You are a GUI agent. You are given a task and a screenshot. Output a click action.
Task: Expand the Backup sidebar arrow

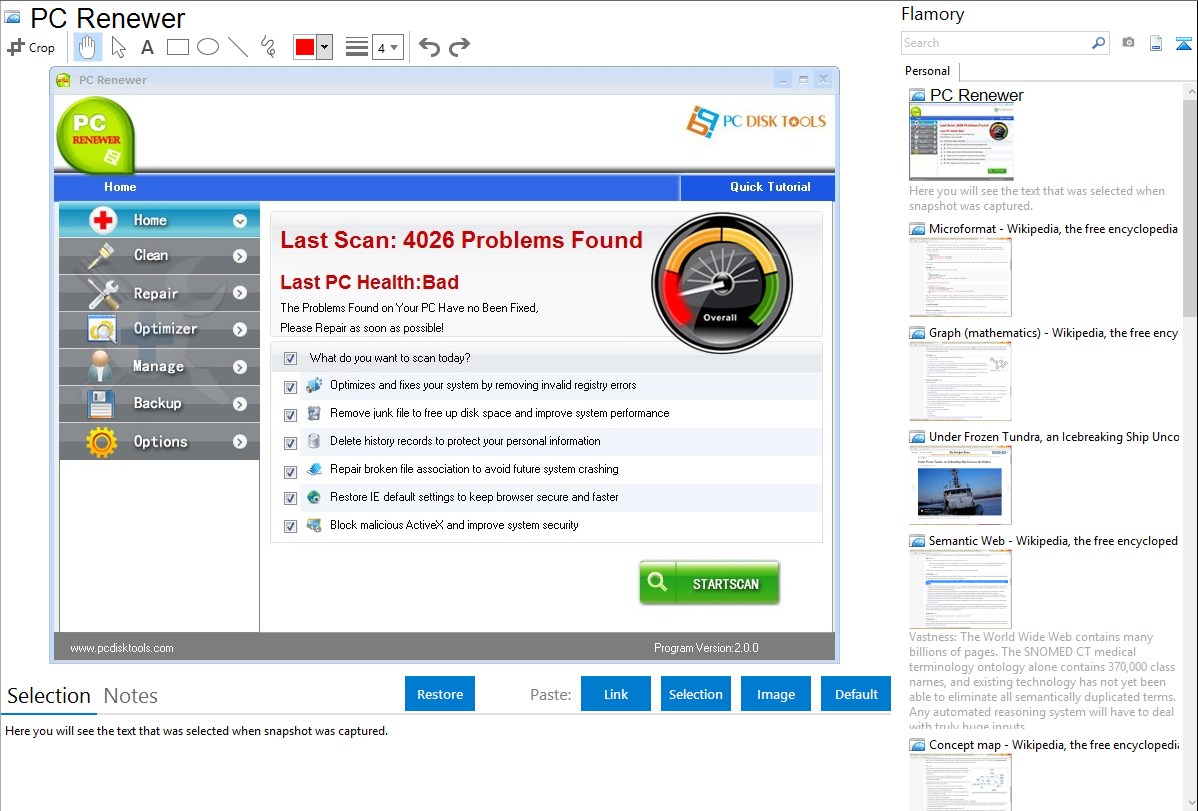(x=240, y=404)
